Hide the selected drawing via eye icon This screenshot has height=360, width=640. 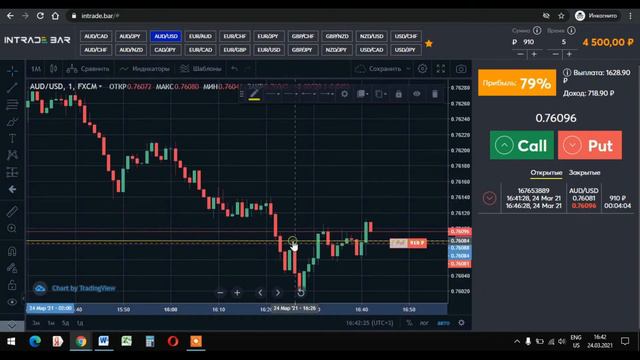(x=416, y=94)
